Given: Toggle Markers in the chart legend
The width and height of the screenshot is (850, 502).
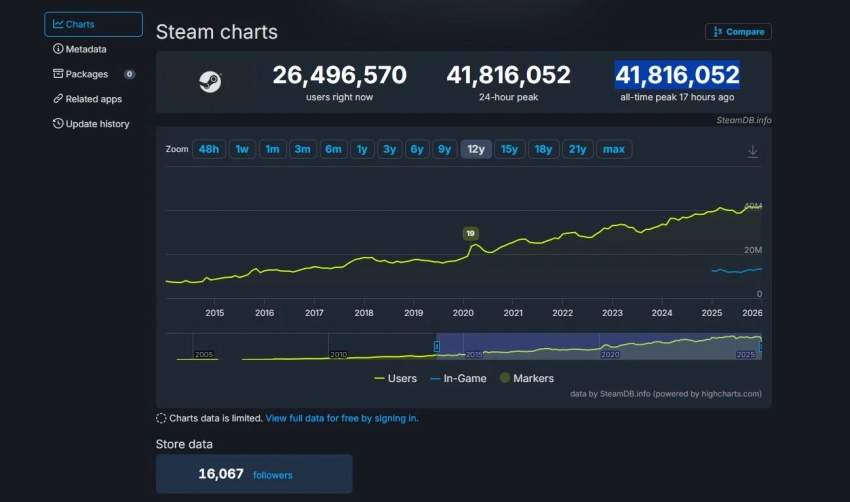Looking at the screenshot, I should (x=527, y=378).
